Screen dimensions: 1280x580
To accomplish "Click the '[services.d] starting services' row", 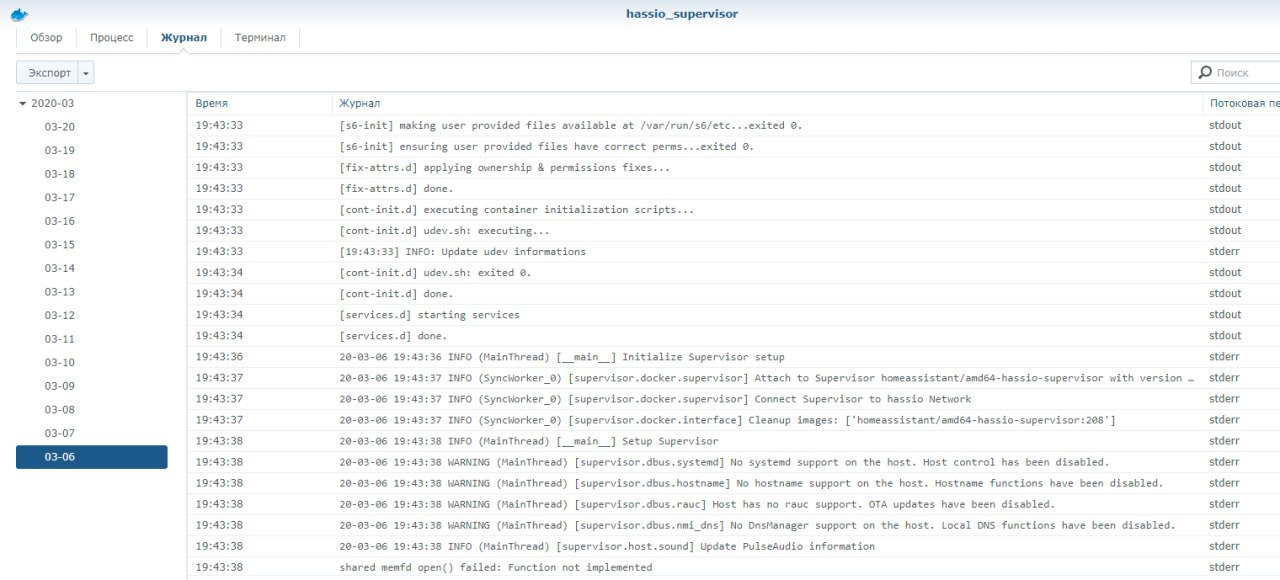I will pos(734,314).
